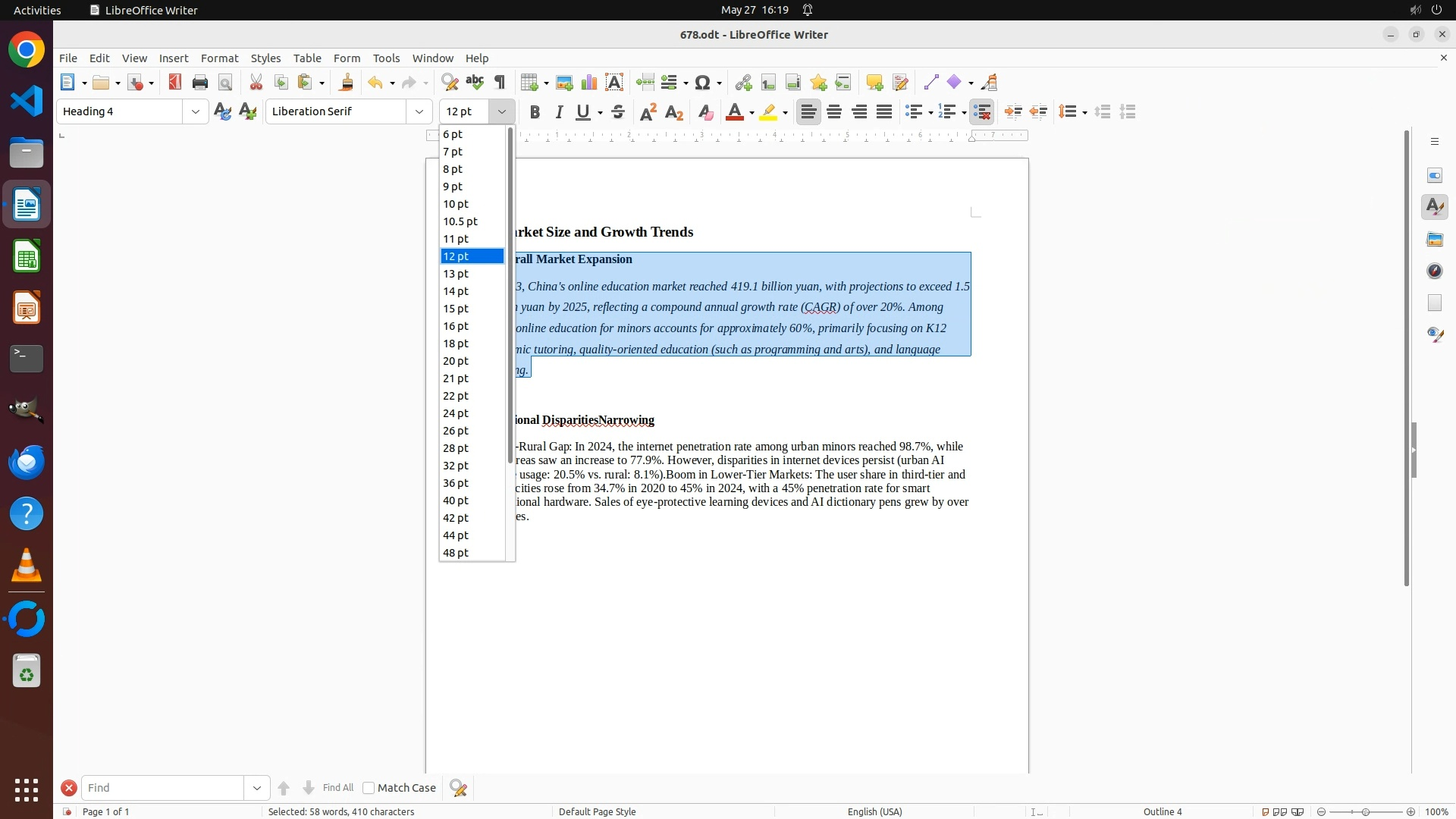Expand the Font Name dropdown arrow
The width and height of the screenshot is (1456, 819).
pos(419,111)
